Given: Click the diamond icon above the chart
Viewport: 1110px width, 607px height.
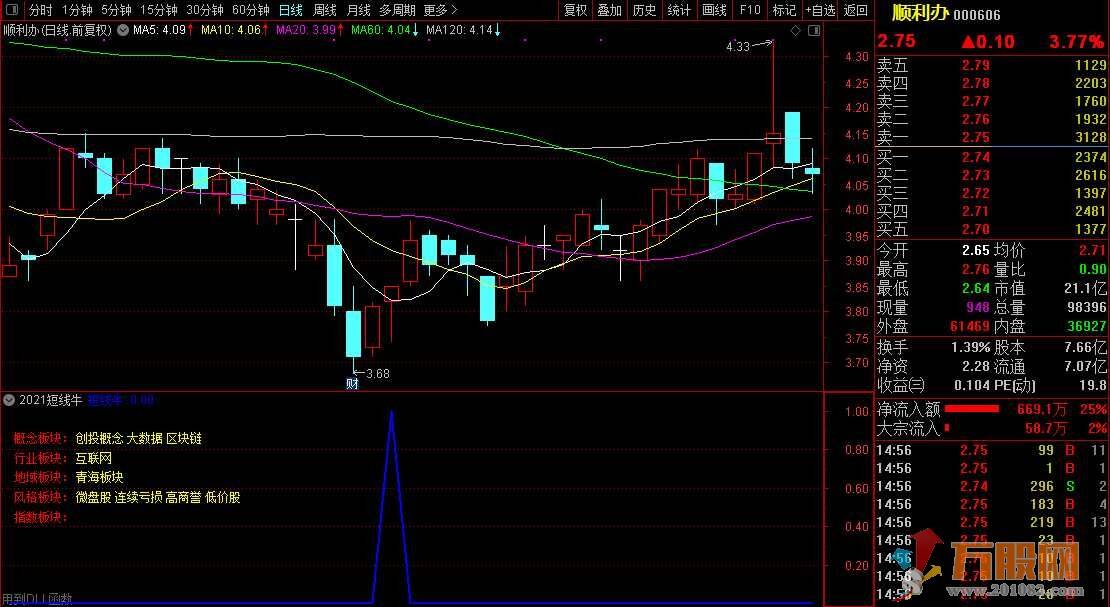Looking at the screenshot, I should pyautogui.click(x=795, y=31).
